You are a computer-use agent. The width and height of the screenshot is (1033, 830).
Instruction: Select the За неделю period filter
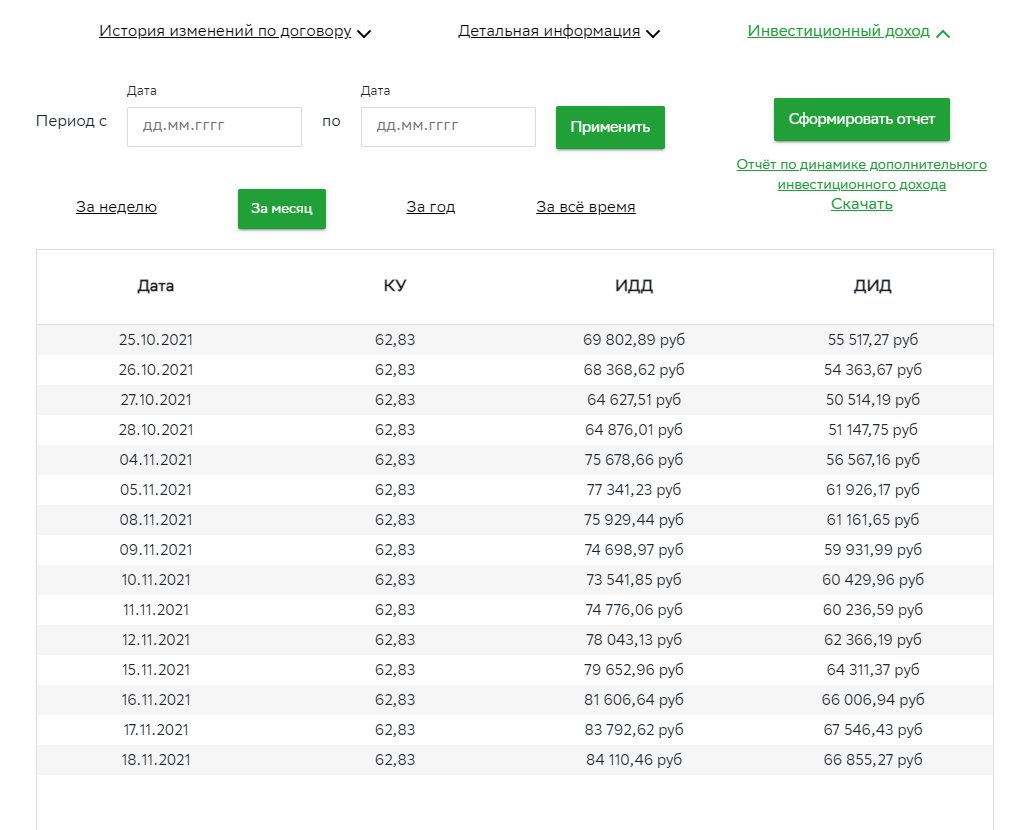click(116, 207)
